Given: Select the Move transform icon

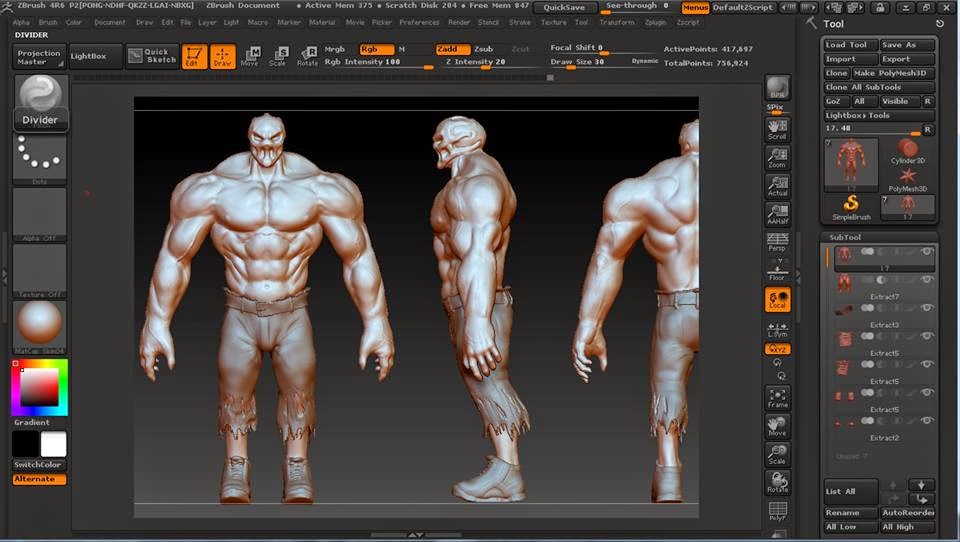Looking at the screenshot, I should [x=250, y=56].
